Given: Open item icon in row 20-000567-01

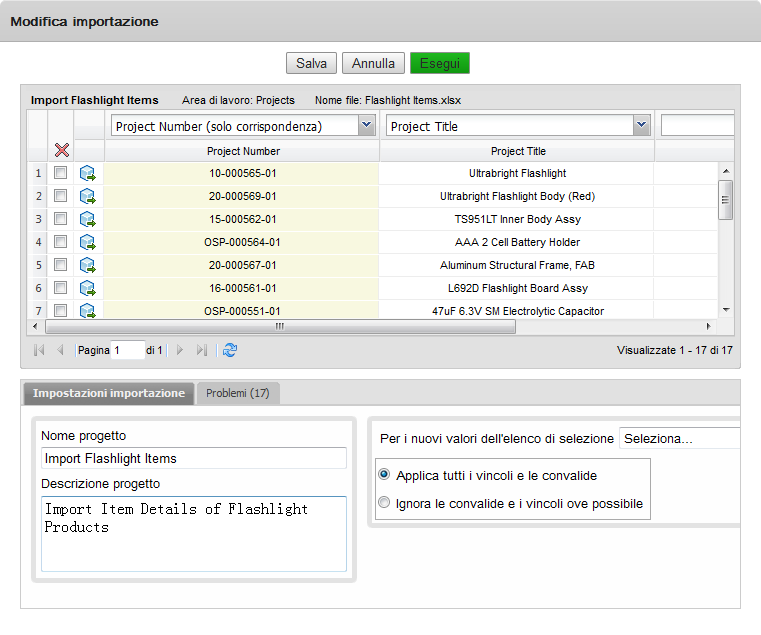Looking at the screenshot, I should coord(87,265).
